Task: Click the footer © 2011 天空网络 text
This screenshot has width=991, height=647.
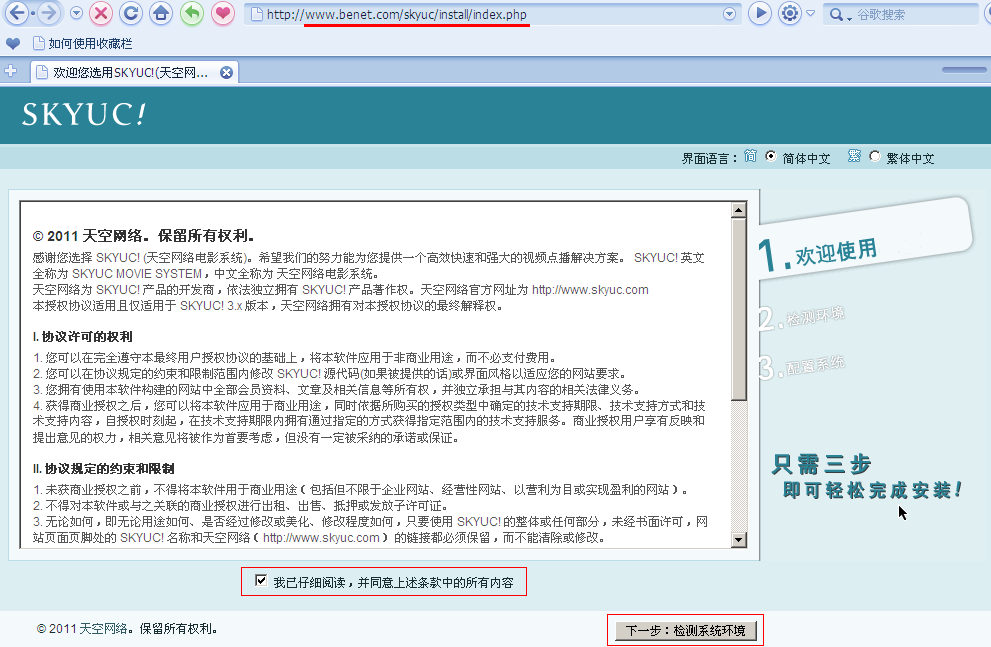Action: click(127, 629)
